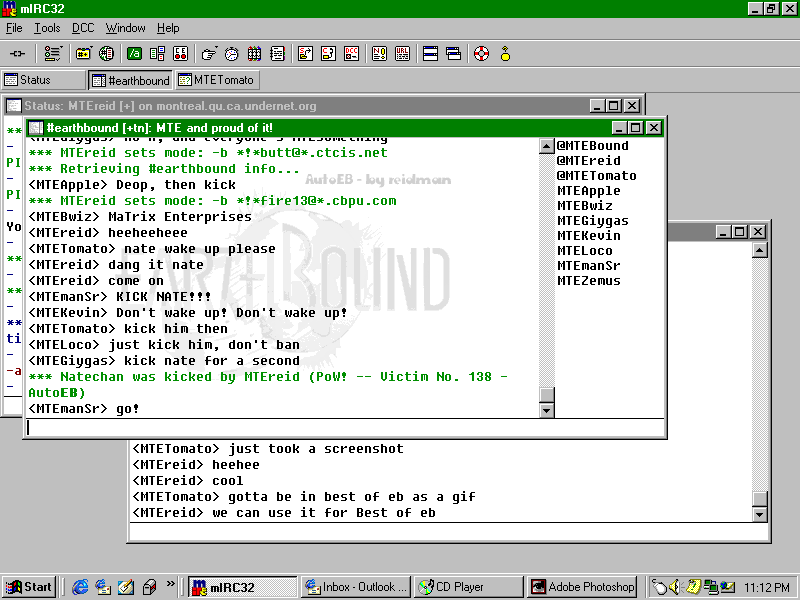Open the URL list toolbar icon

click(403, 54)
